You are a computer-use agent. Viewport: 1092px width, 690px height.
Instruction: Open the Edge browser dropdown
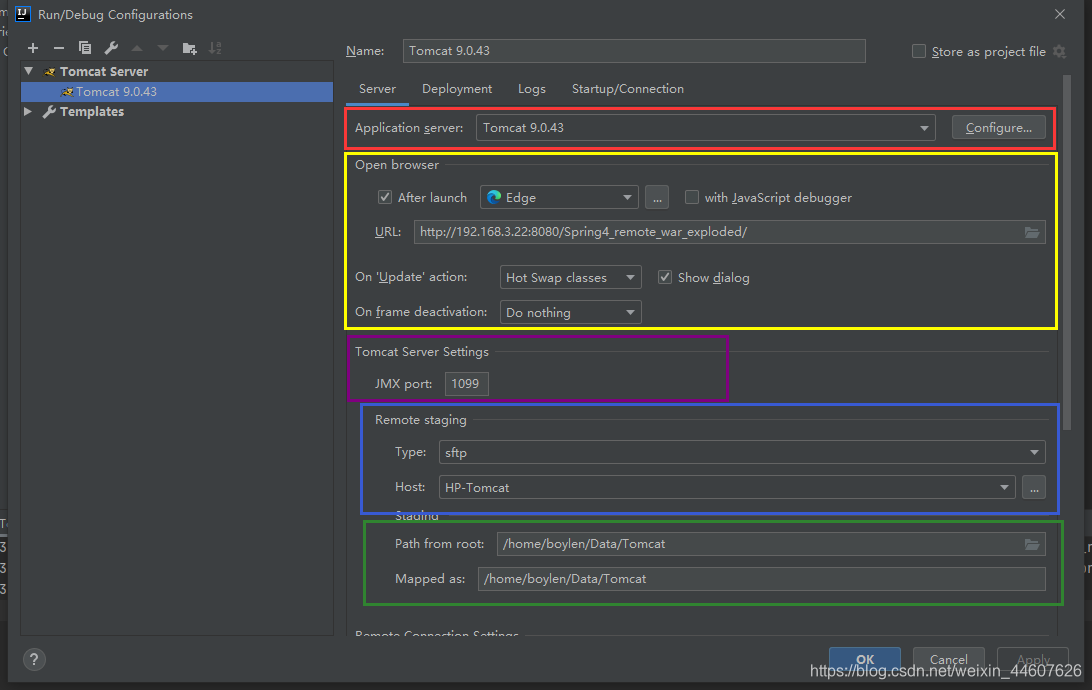(559, 198)
